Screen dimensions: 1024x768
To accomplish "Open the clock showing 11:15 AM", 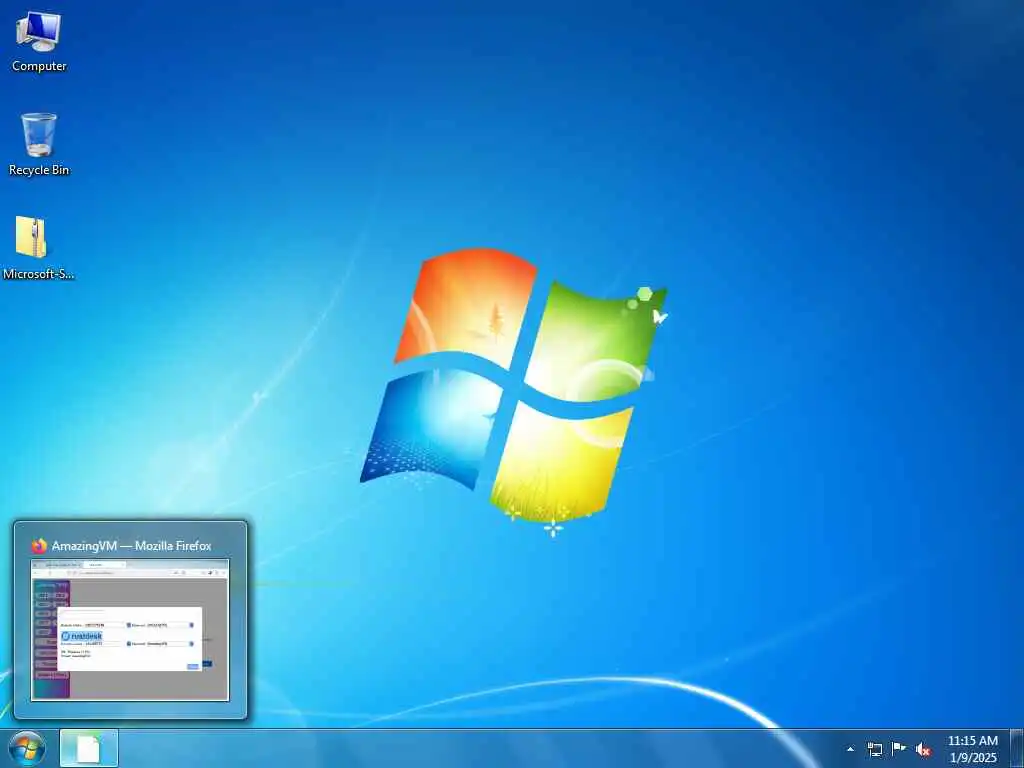I will (x=972, y=749).
